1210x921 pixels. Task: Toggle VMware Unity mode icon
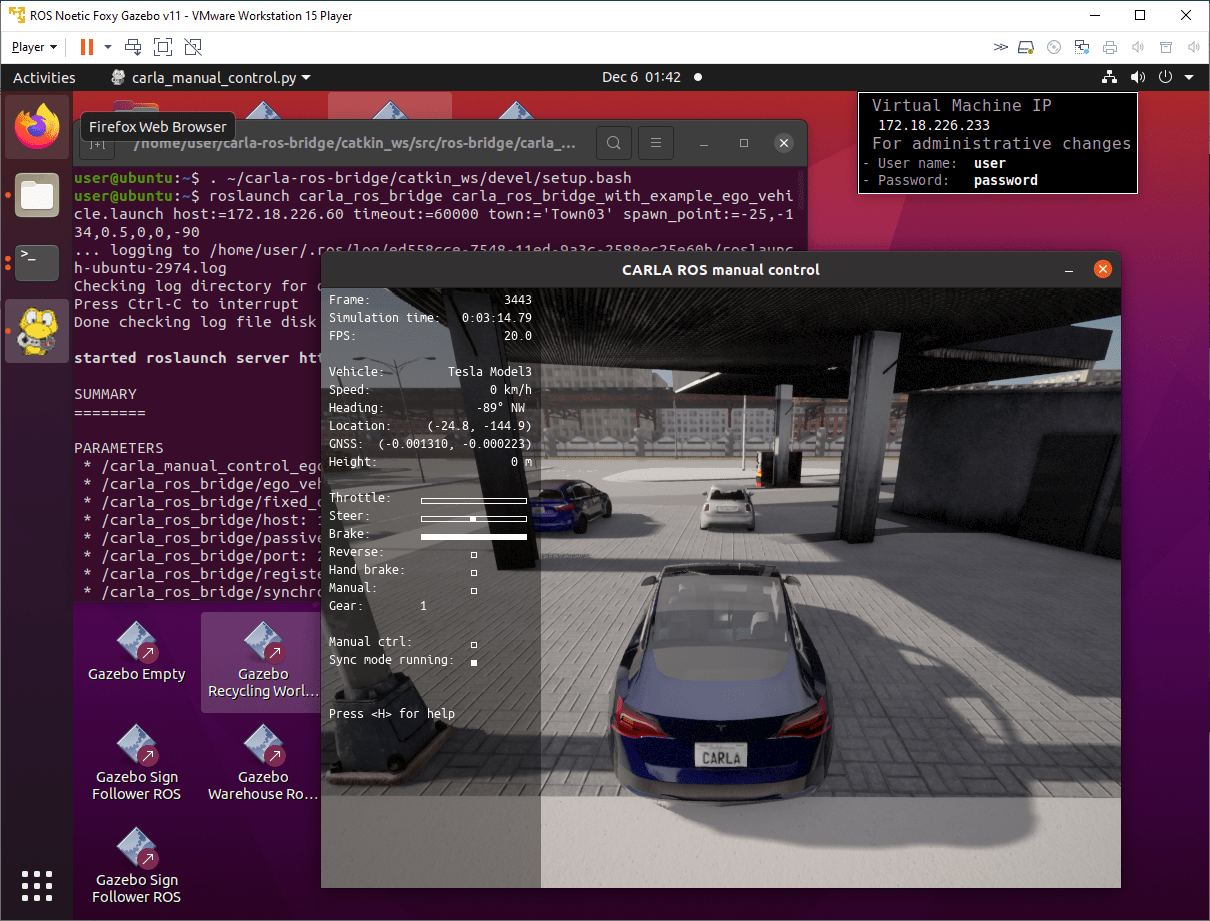(x=193, y=47)
